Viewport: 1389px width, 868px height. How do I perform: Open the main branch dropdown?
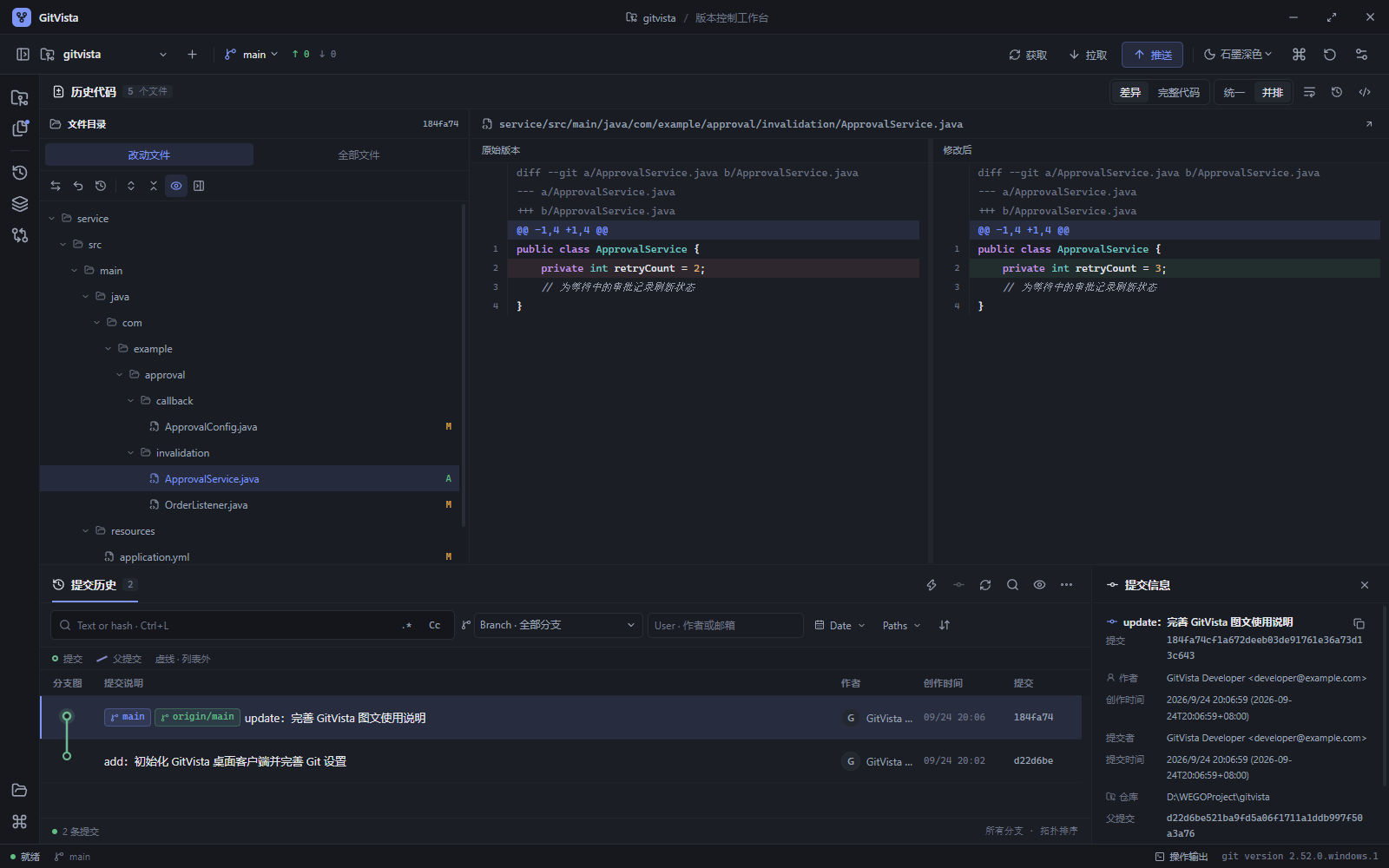tap(252, 54)
